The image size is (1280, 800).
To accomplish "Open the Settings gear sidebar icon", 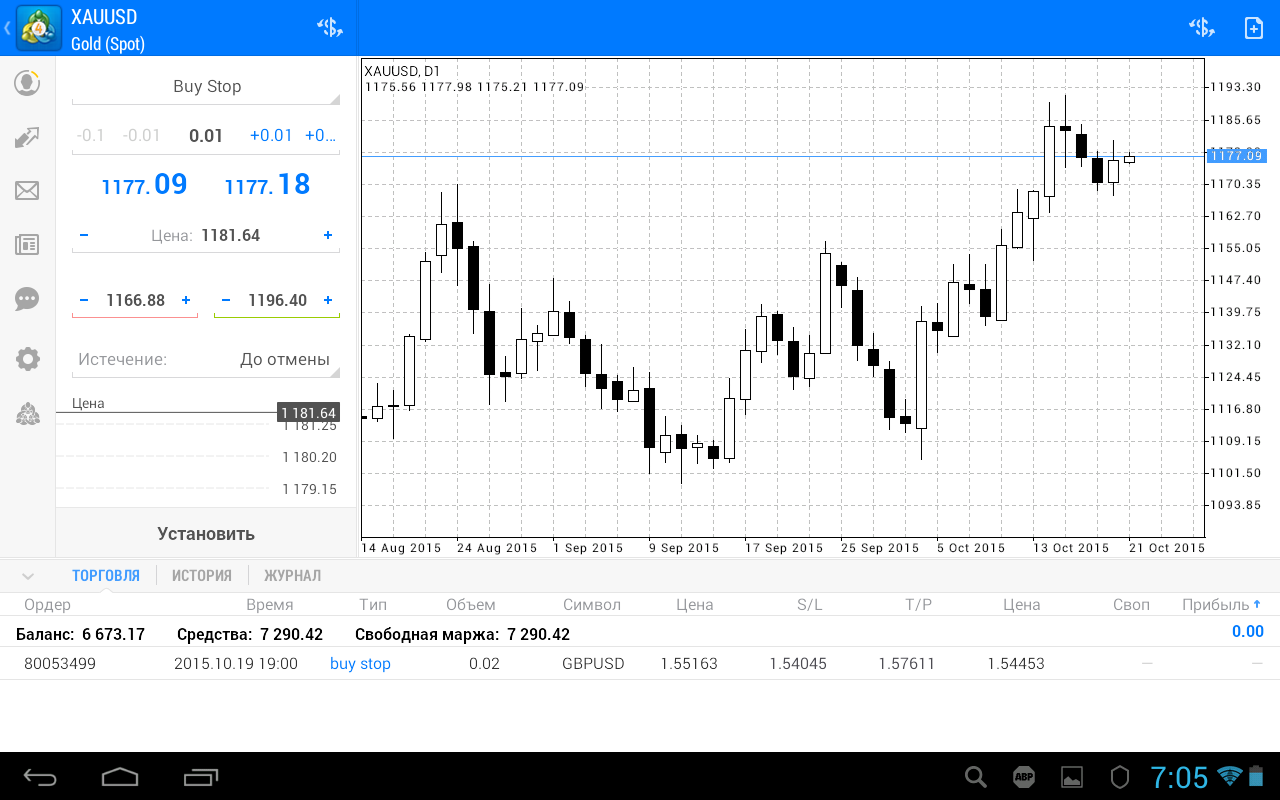I will click(x=27, y=359).
